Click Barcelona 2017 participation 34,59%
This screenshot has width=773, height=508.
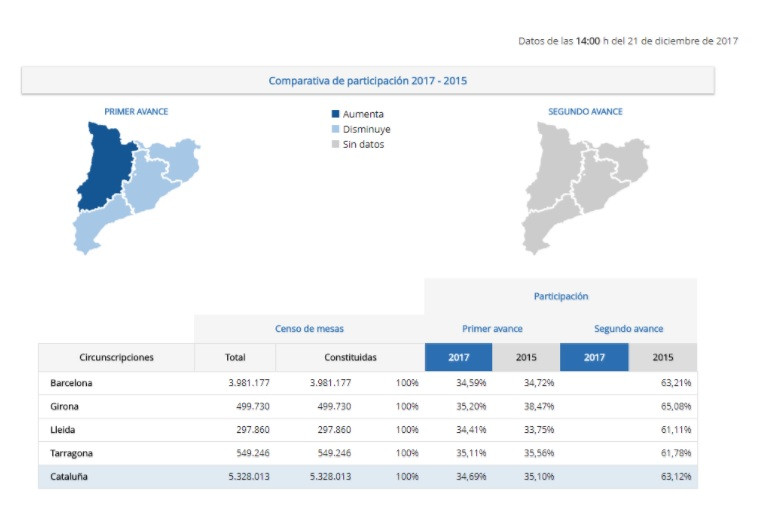[x=471, y=383]
